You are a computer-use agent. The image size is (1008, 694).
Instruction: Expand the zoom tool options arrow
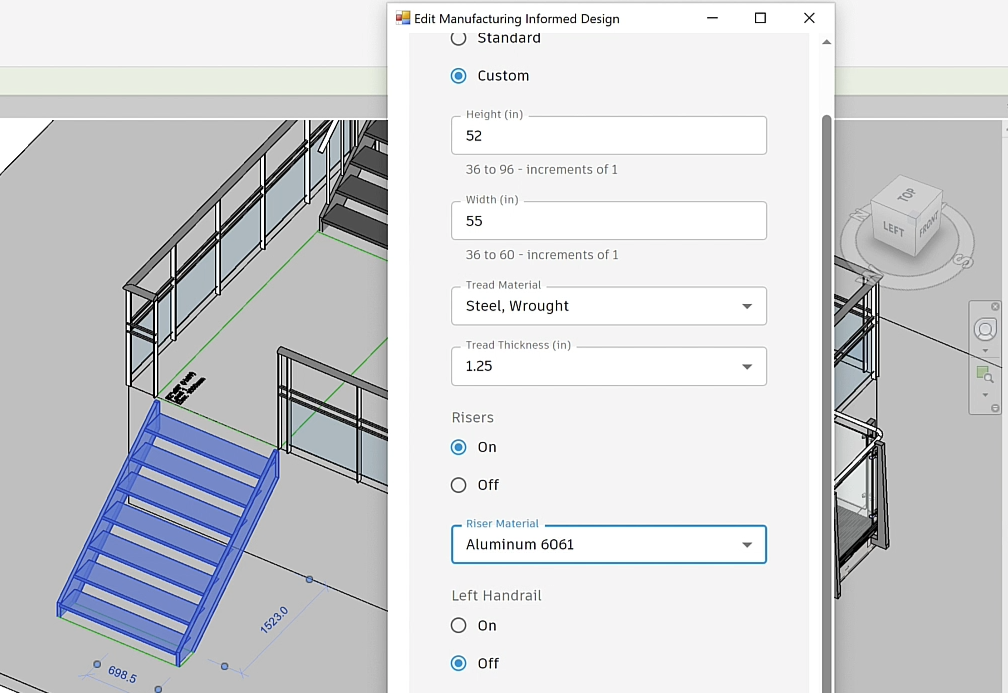[985, 395]
